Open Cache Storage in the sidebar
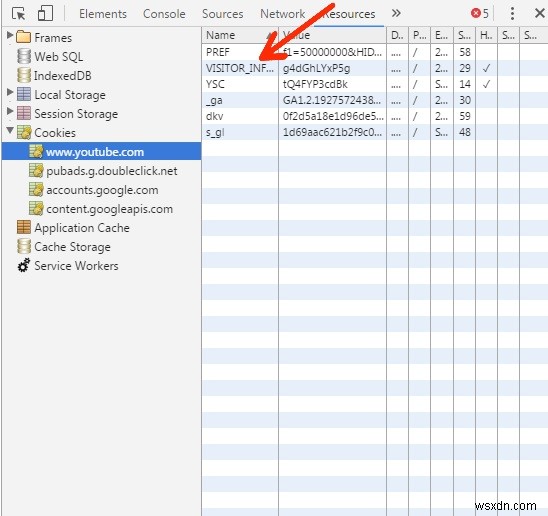The width and height of the screenshot is (548, 516). 72,247
